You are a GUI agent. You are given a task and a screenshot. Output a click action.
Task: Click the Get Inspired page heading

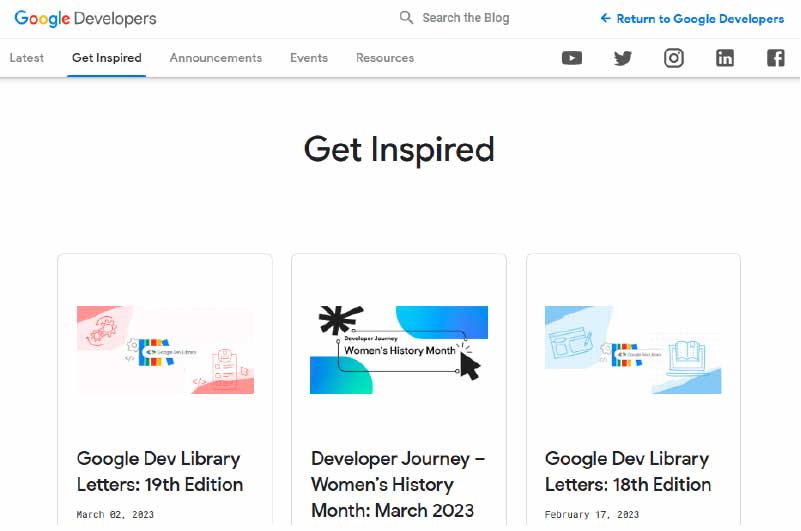pos(399,149)
